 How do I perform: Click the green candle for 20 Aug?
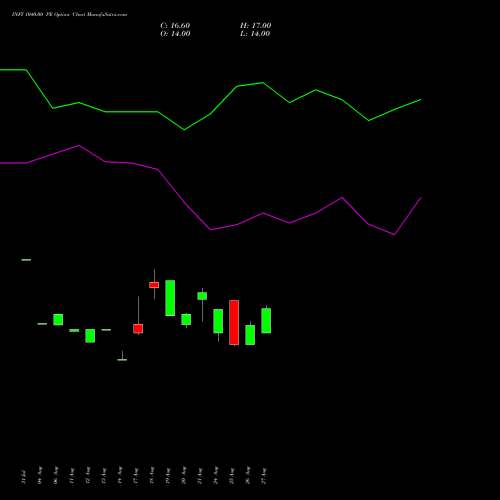(x=186, y=319)
